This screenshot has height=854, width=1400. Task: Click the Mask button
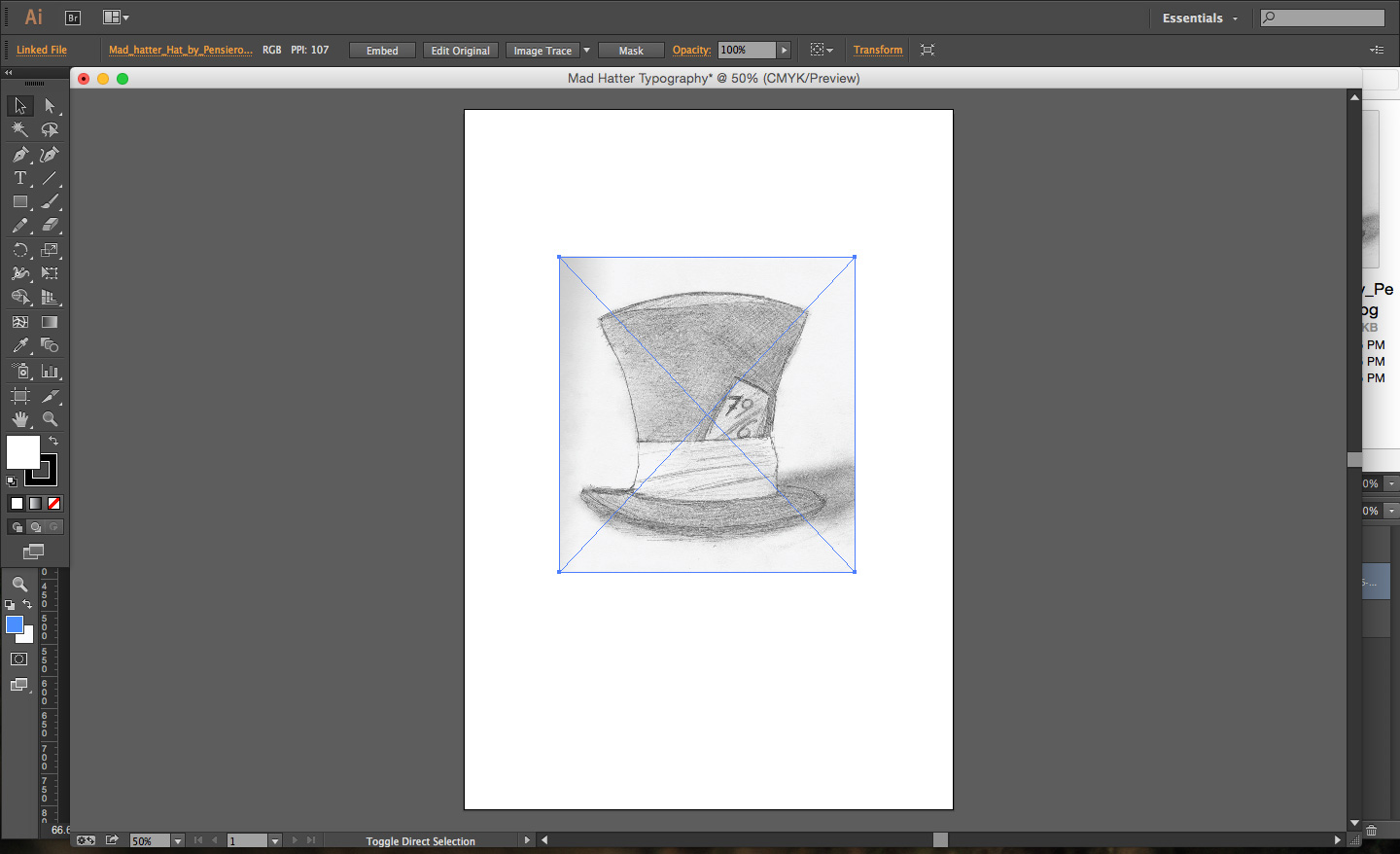(631, 51)
